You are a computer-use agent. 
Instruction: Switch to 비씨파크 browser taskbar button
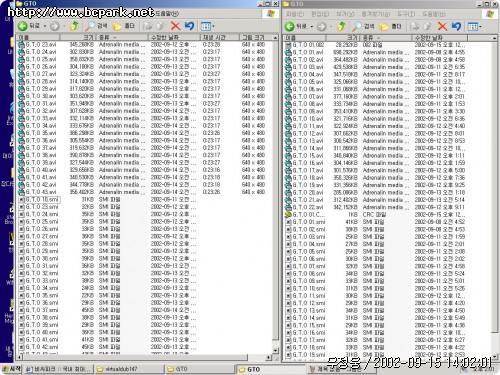(59, 369)
